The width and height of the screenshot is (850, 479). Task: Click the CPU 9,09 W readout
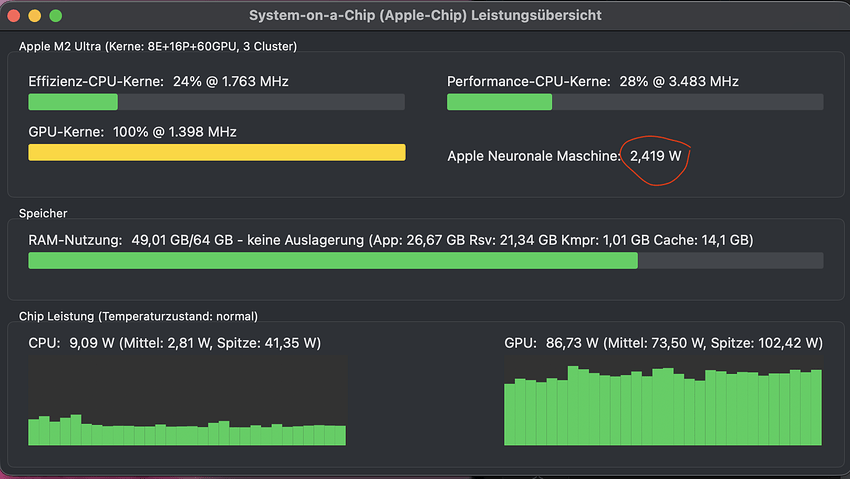[174, 343]
